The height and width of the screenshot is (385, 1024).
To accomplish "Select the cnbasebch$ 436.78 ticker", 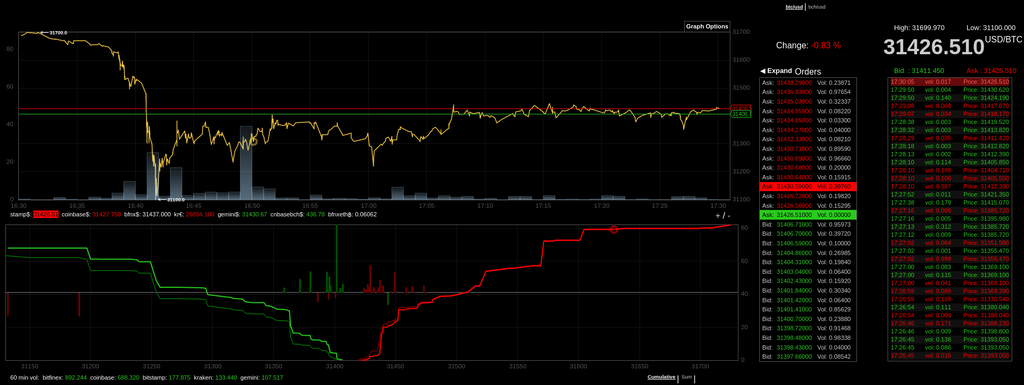I will pos(297,214).
